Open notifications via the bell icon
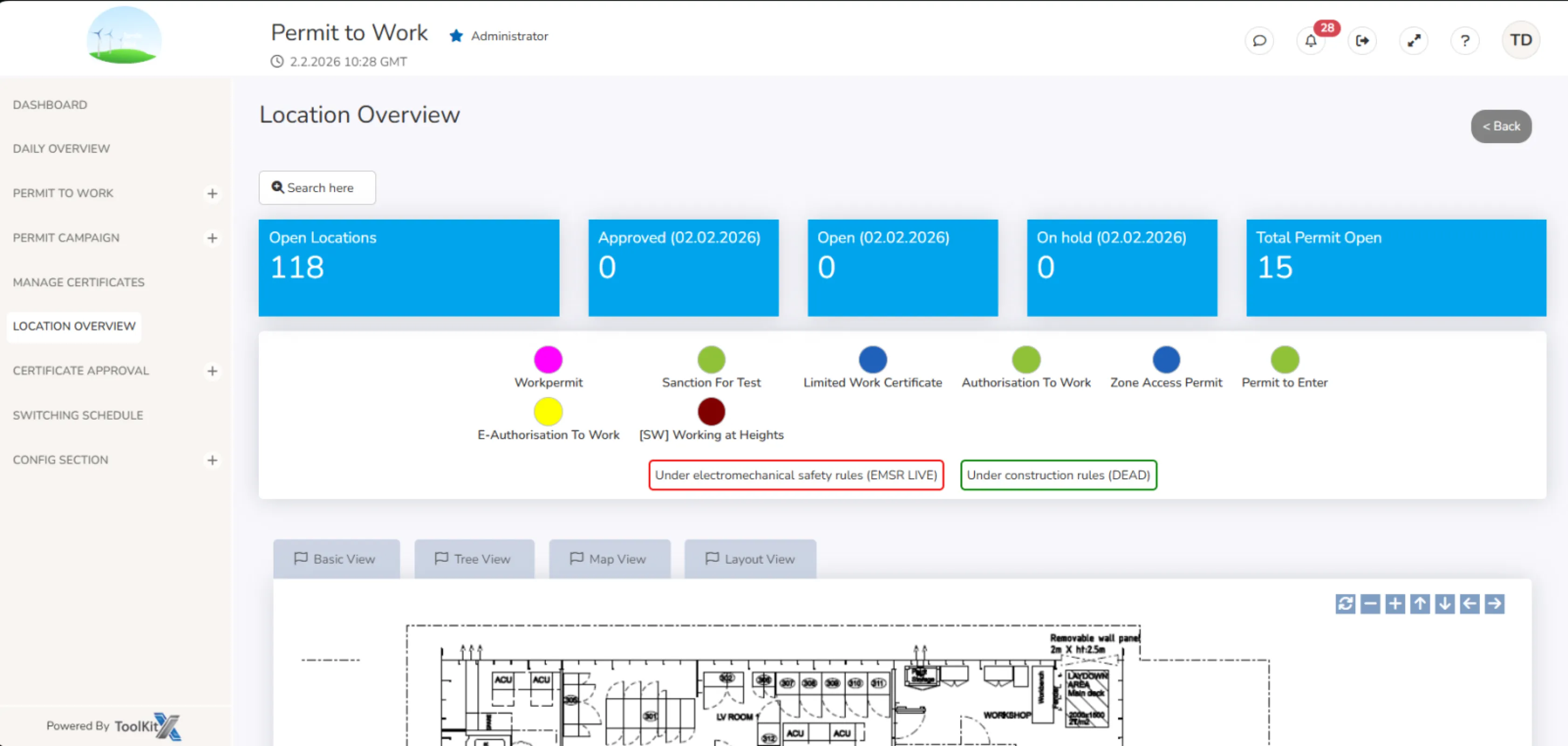This screenshot has height=746, width=1568. (x=1310, y=40)
